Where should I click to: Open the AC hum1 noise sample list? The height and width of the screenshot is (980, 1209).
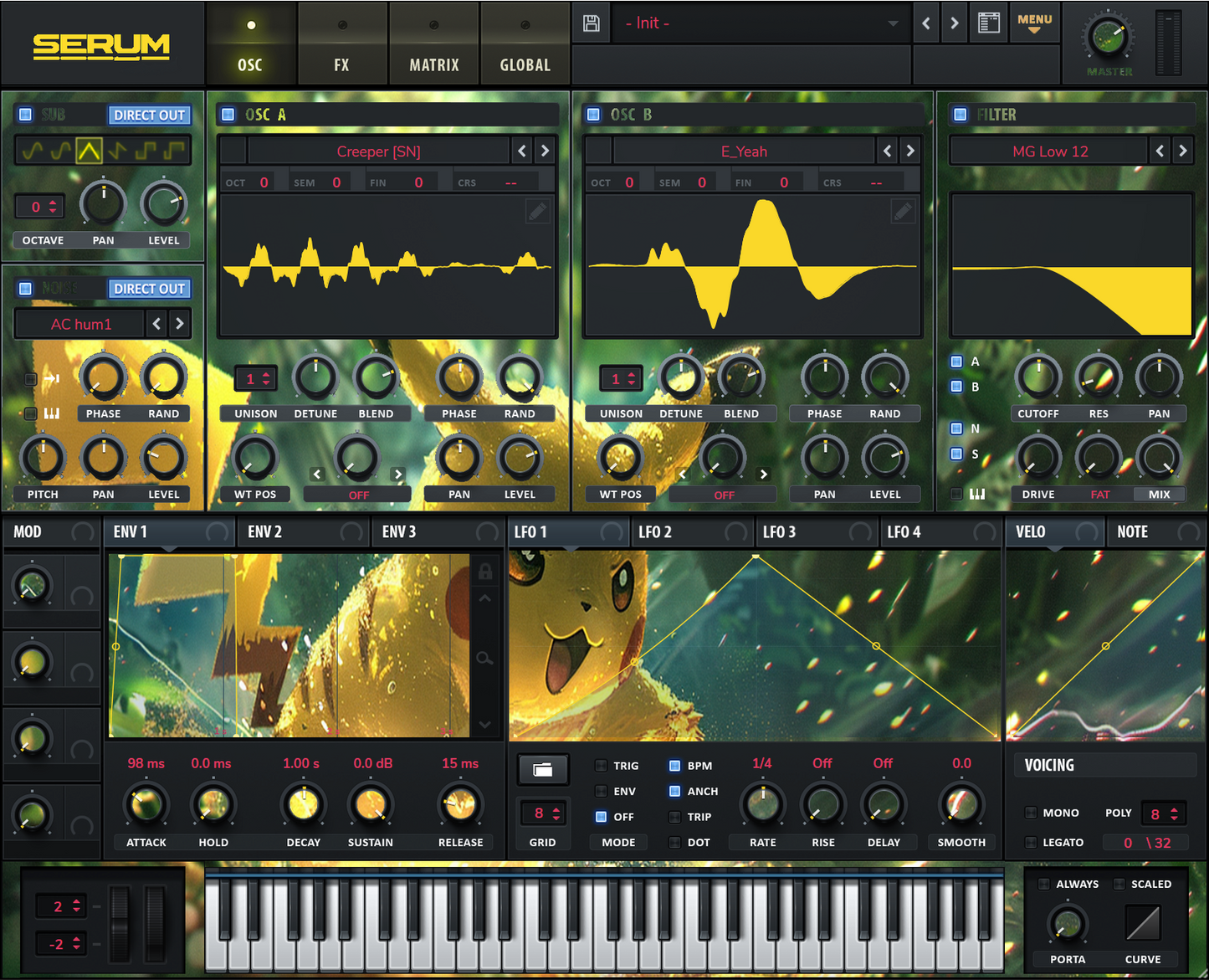80,324
